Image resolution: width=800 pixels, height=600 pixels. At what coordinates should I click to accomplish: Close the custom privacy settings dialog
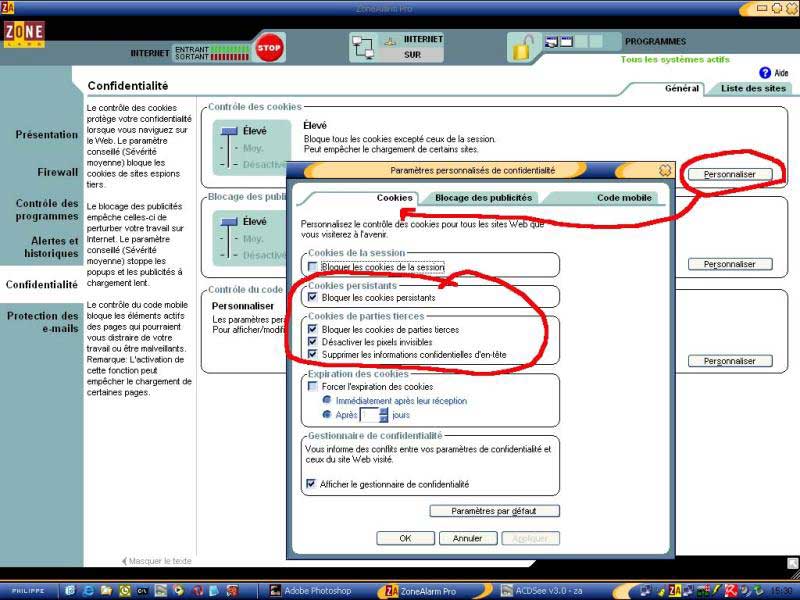pyautogui.click(x=664, y=171)
